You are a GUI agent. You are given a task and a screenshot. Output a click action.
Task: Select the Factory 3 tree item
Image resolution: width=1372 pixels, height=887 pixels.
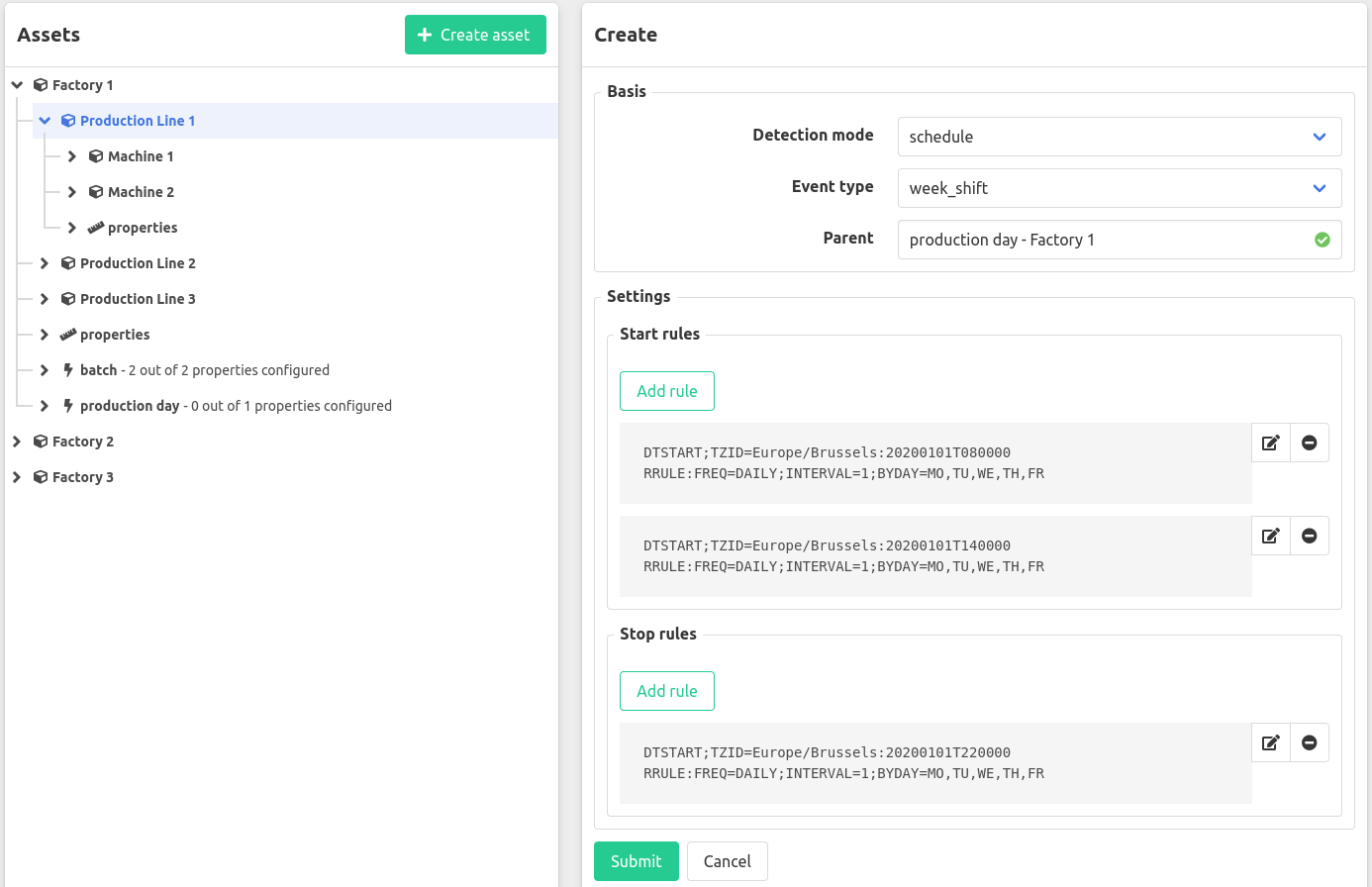click(x=83, y=477)
